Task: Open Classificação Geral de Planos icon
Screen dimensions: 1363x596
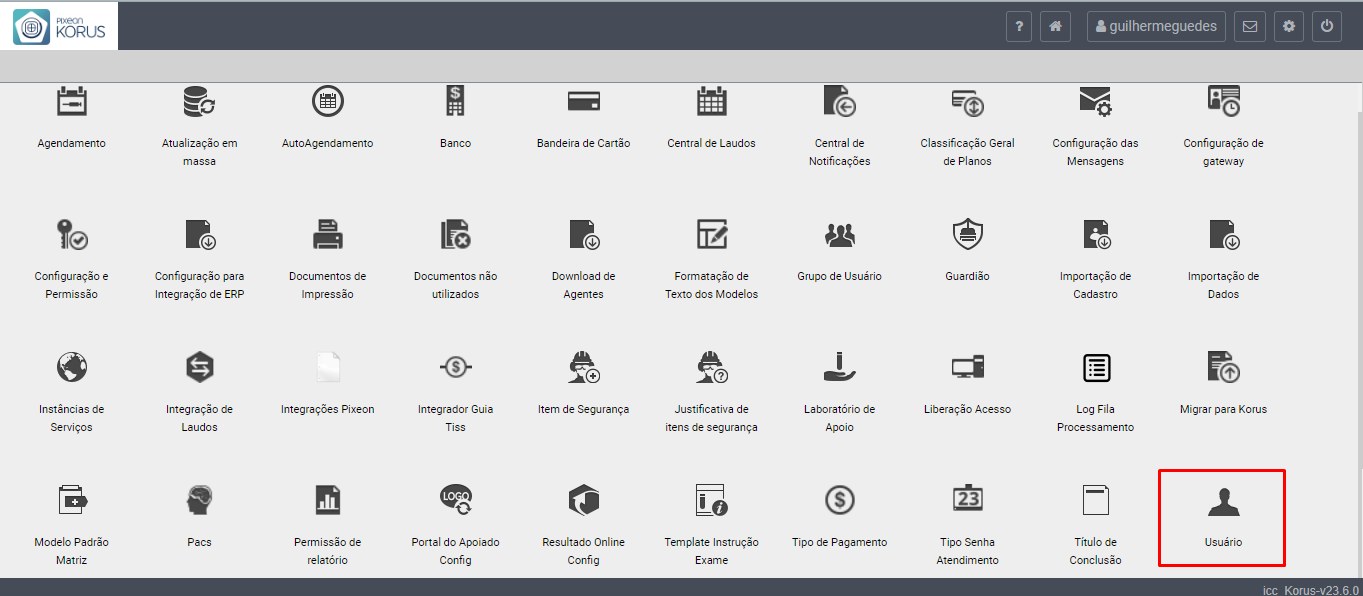Action: [967, 102]
